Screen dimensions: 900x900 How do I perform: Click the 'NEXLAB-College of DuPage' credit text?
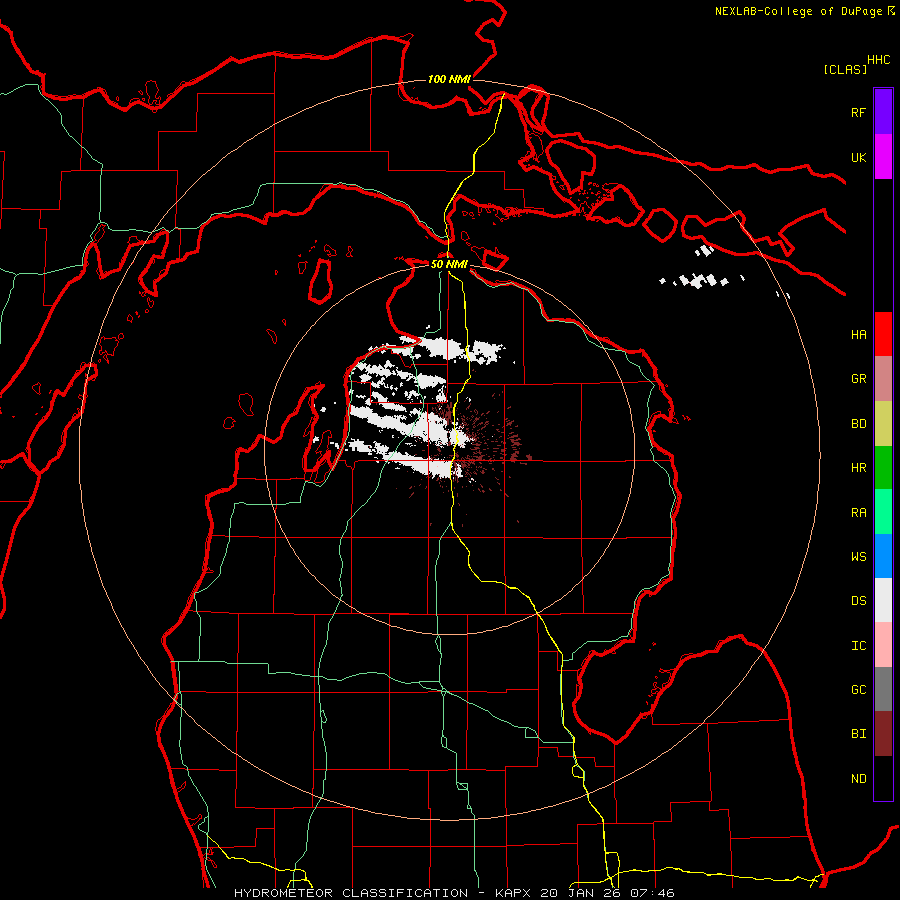point(798,11)
